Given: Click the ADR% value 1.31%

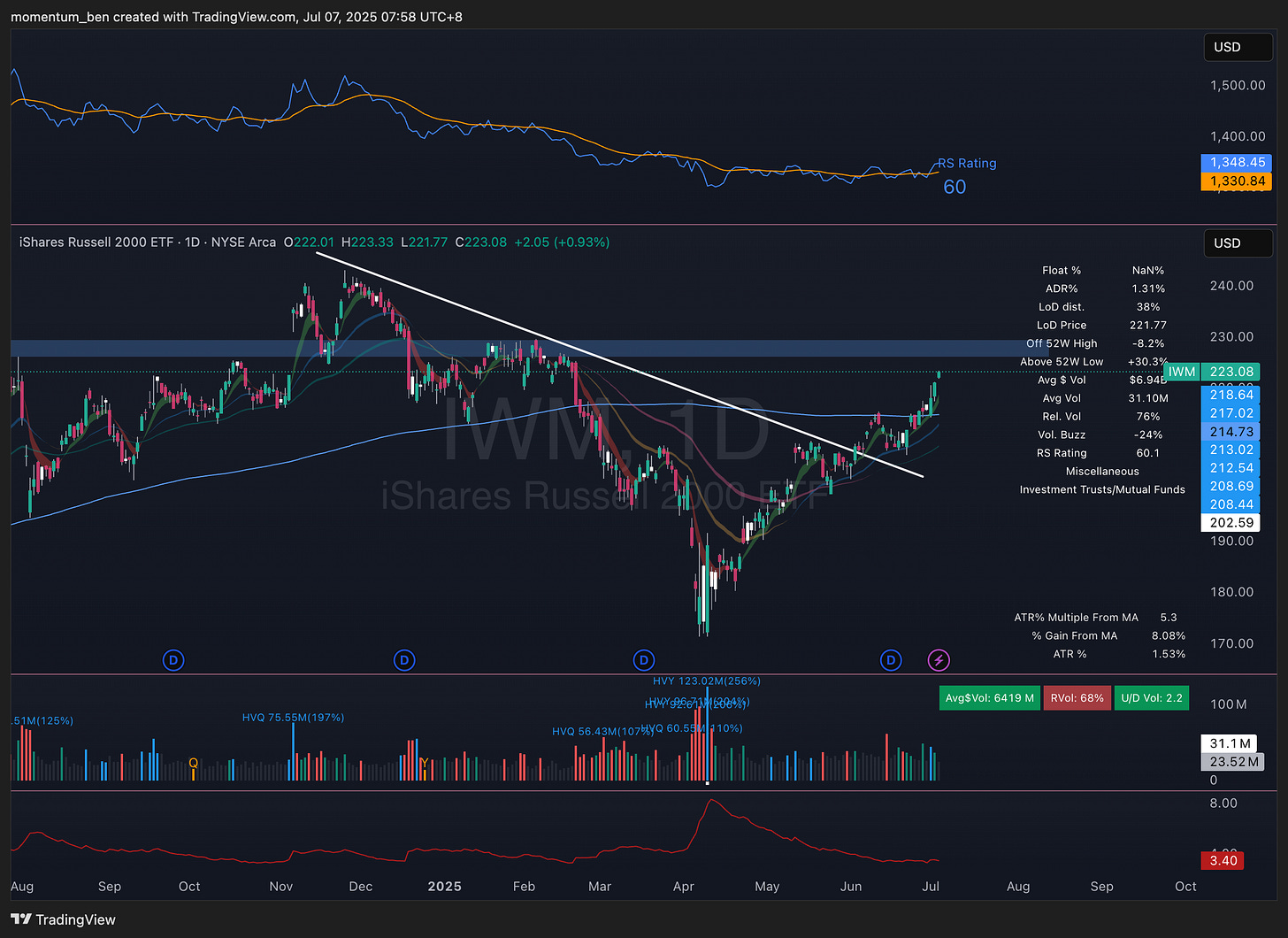Looking at the screenshot, I should (x=1148, y=288).
